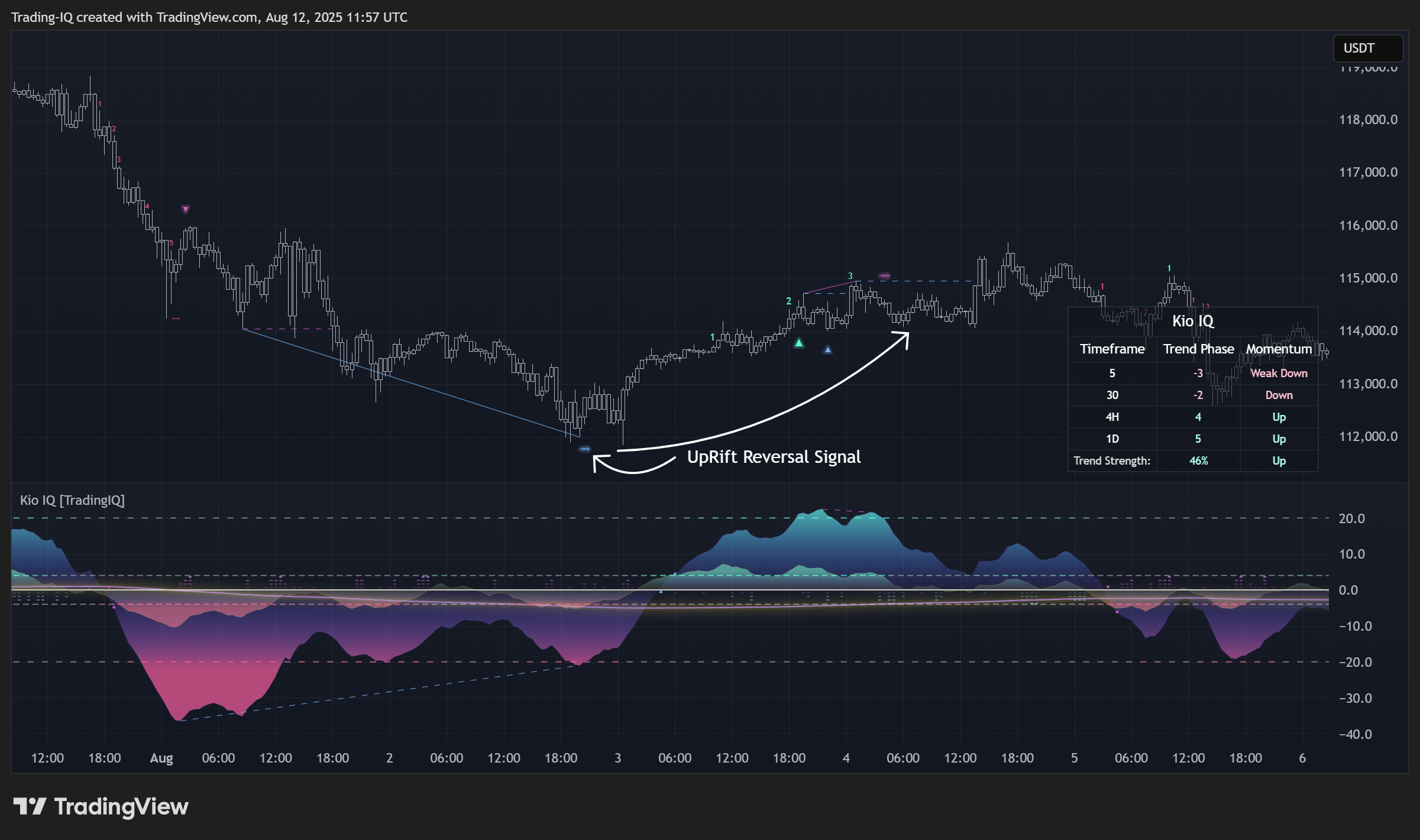Click the Trend Phase column header

(1198, 349)
